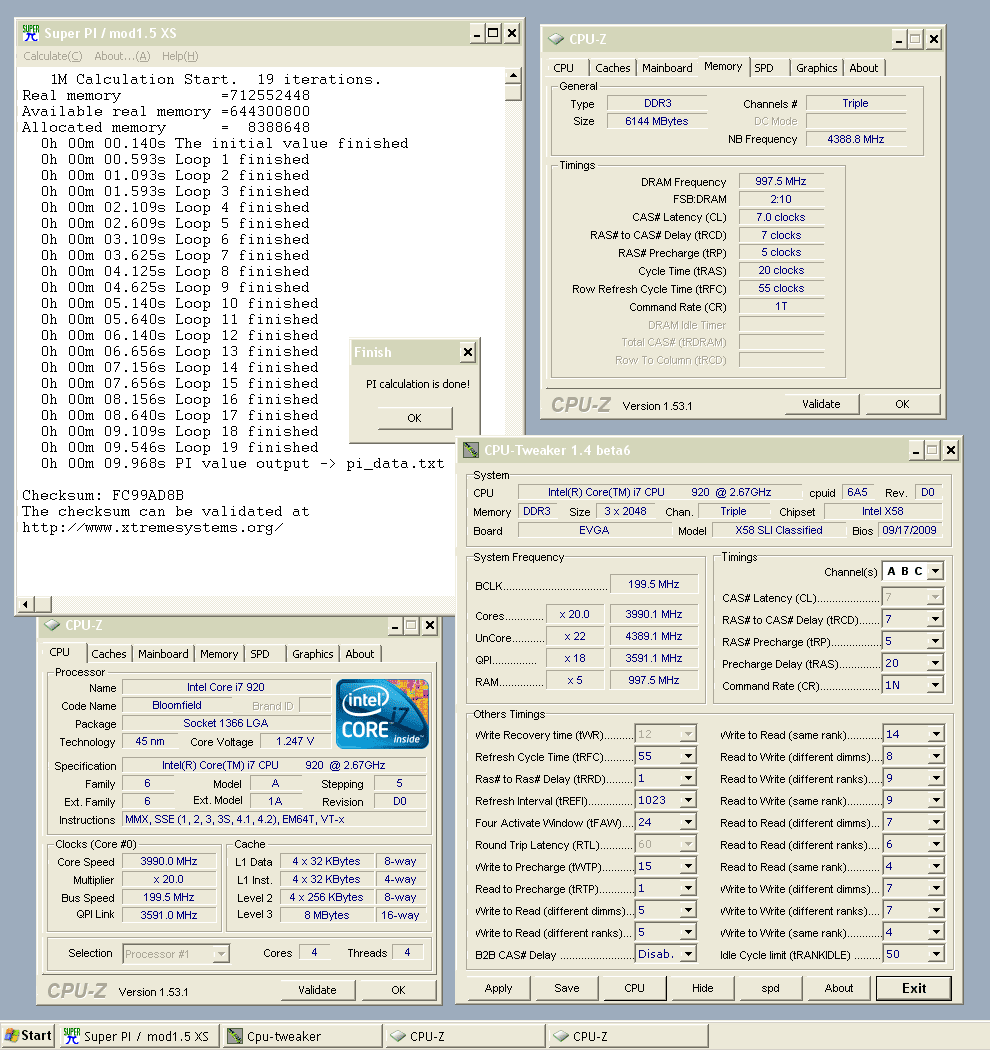Activate the second CPU-Z taskbar button
This screenshot has width=990, height=1050.
[627, 1036]
